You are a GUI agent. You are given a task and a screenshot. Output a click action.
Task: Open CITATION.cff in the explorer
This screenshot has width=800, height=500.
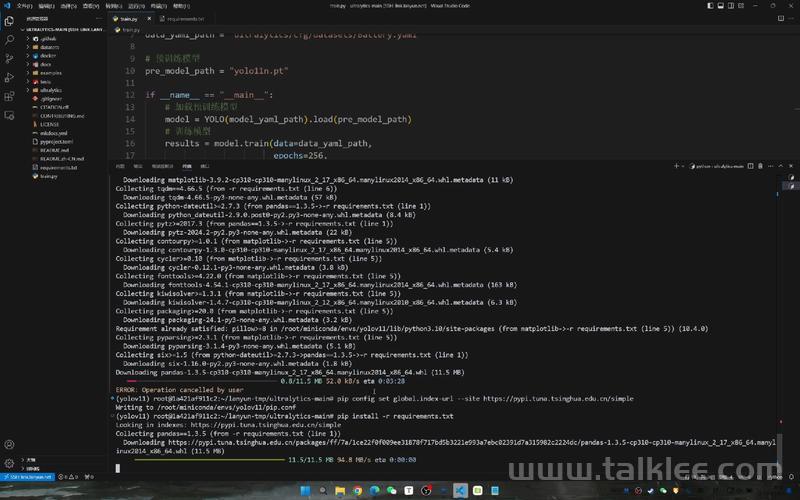(54, 107)
